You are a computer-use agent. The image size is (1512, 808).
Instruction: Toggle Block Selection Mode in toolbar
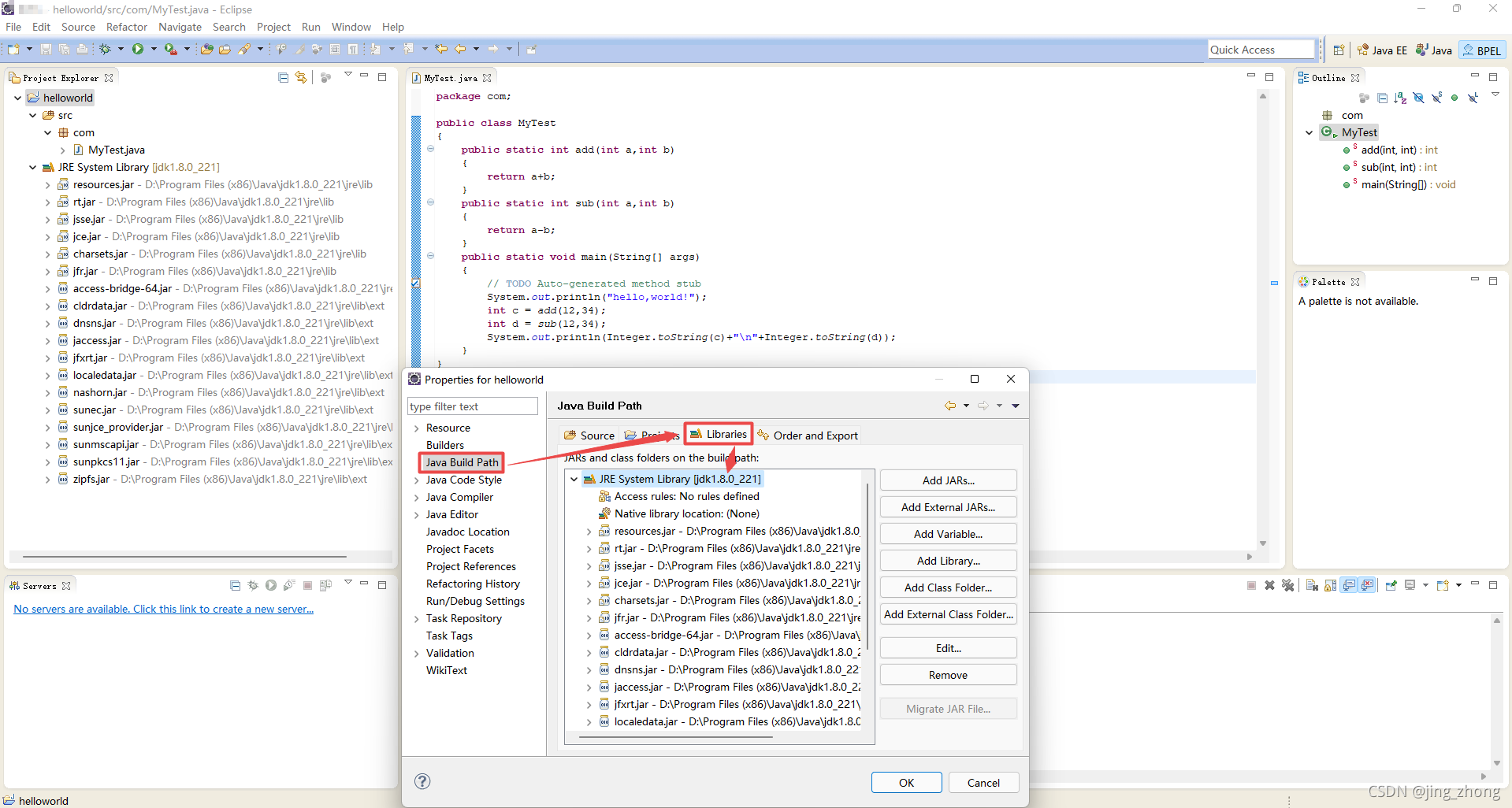(335, 49)
